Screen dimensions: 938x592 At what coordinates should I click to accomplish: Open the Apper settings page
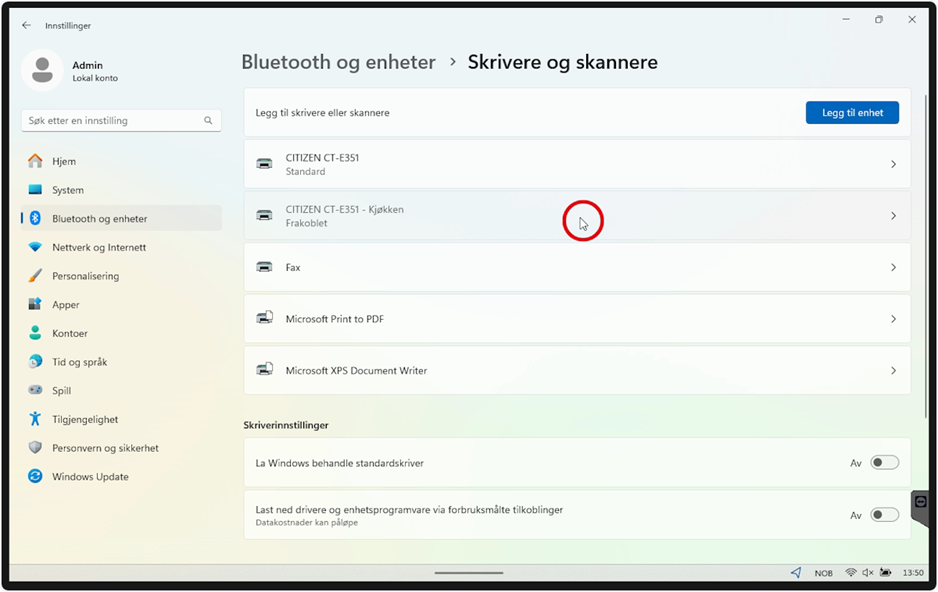tap(121, 304)
